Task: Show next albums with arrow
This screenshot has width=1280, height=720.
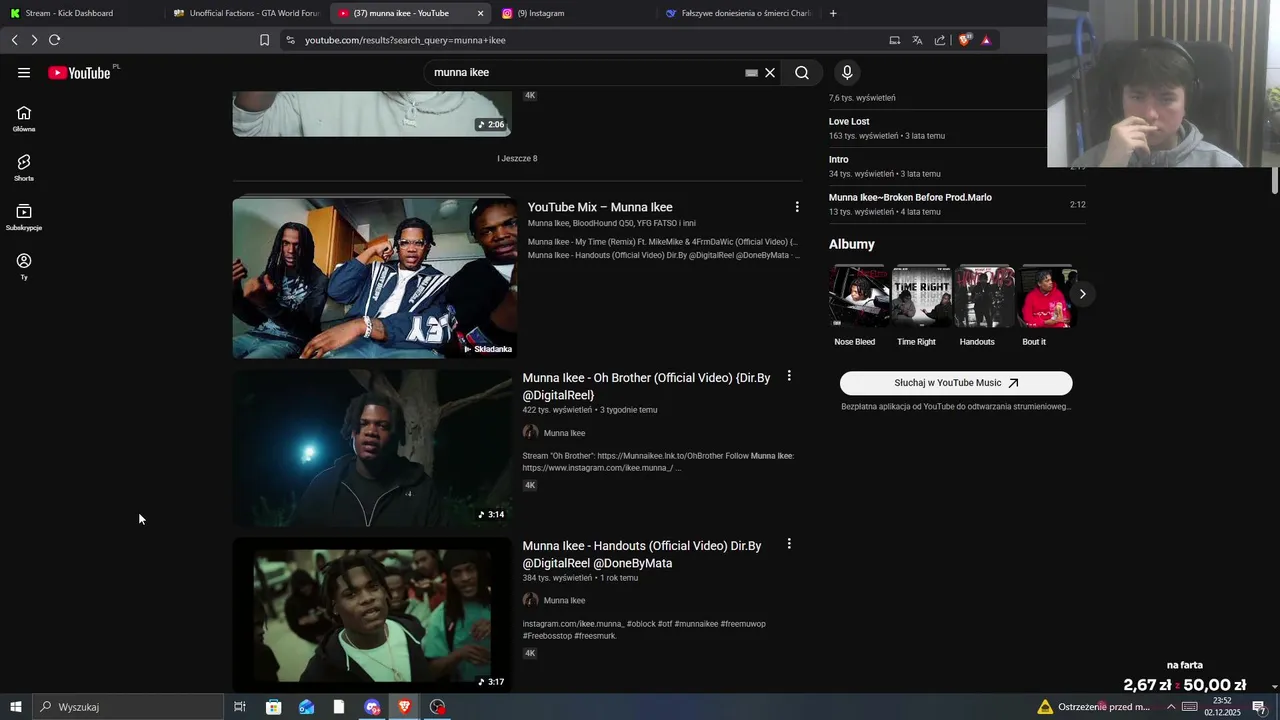Action: point(1082,294)
